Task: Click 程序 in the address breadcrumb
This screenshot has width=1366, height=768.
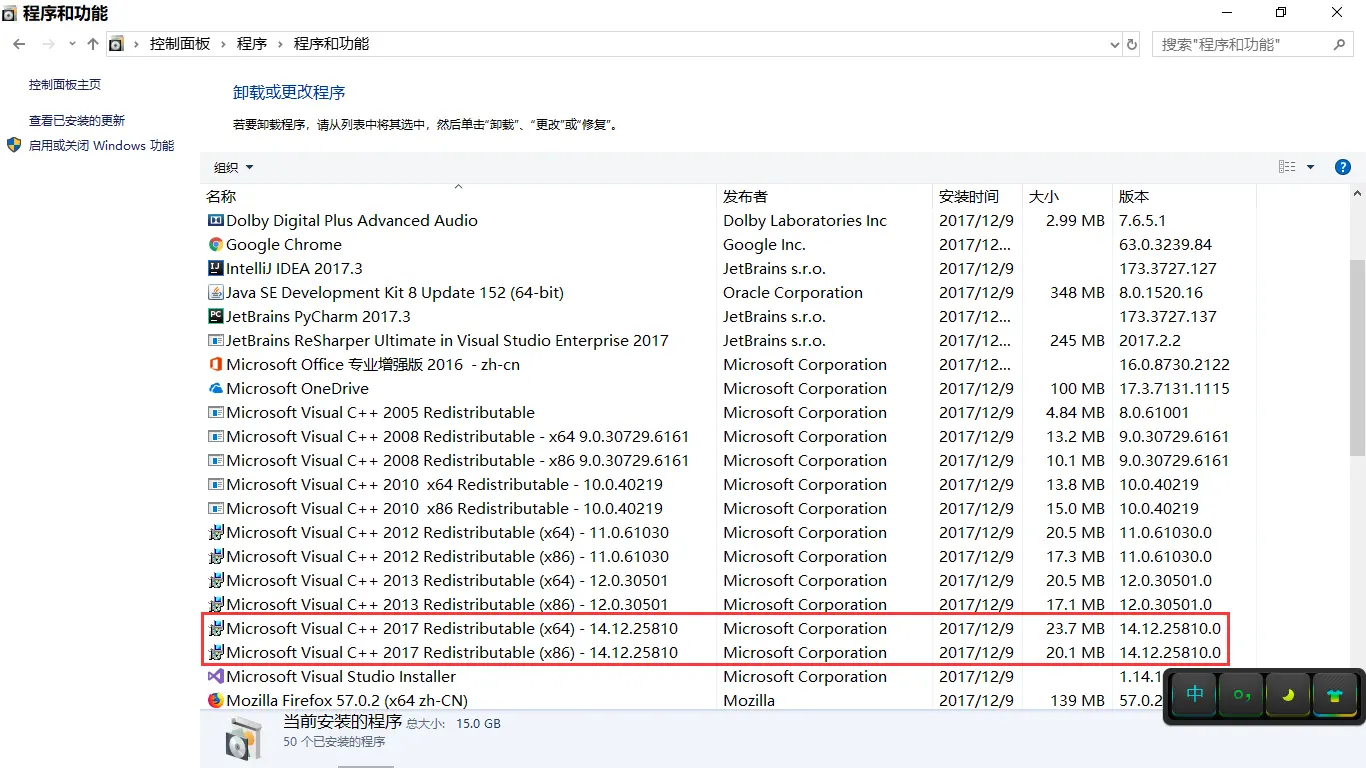Action: coord(252,44)
